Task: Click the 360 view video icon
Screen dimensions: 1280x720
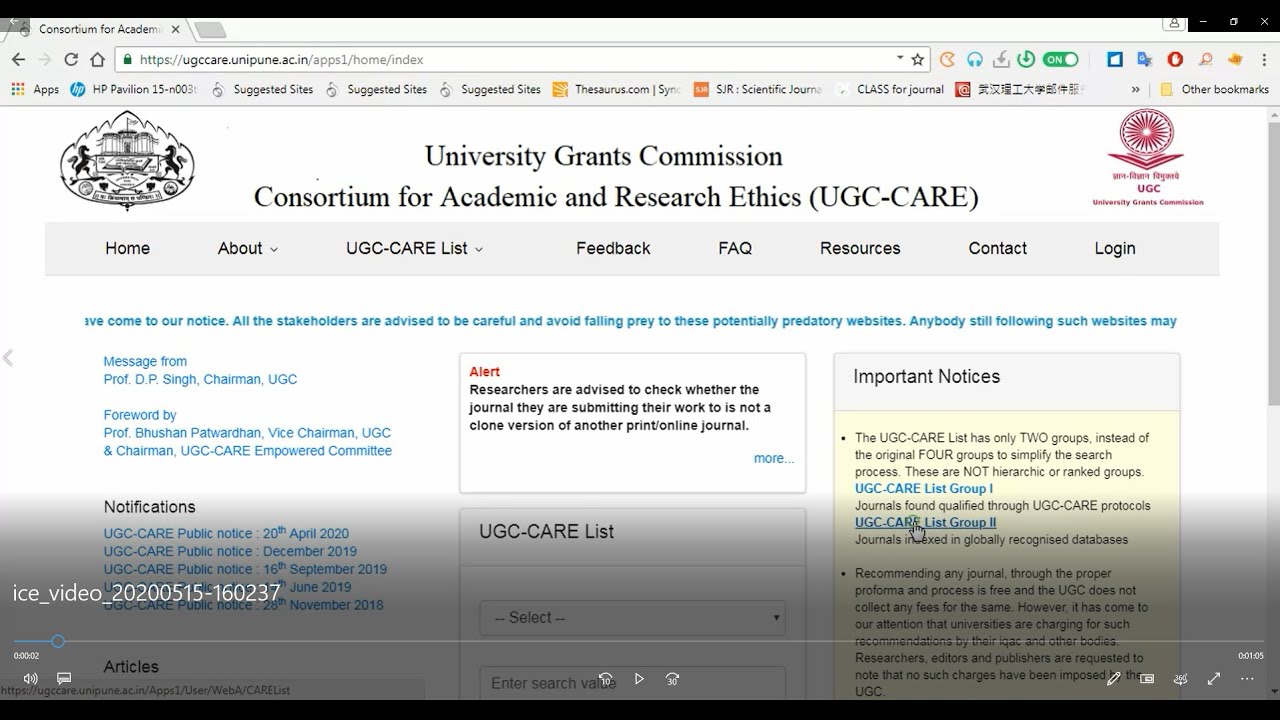Action: point(1180,679)
